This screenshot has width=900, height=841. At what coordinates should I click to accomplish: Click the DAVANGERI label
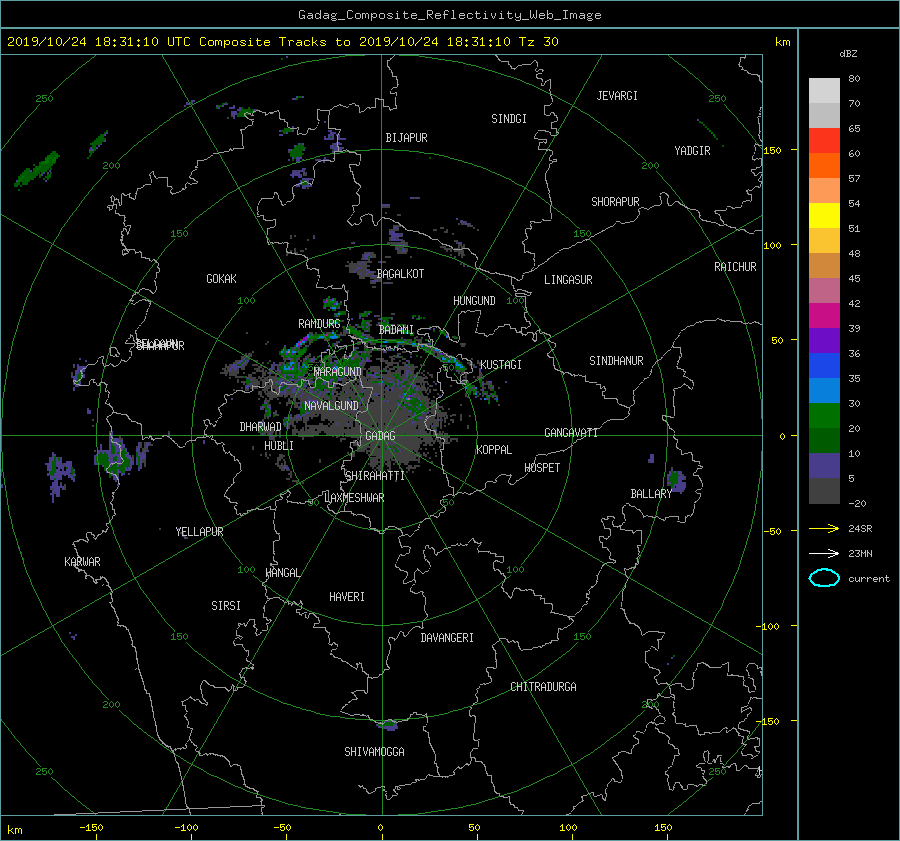pyautogui.click(x=447, y=638)
